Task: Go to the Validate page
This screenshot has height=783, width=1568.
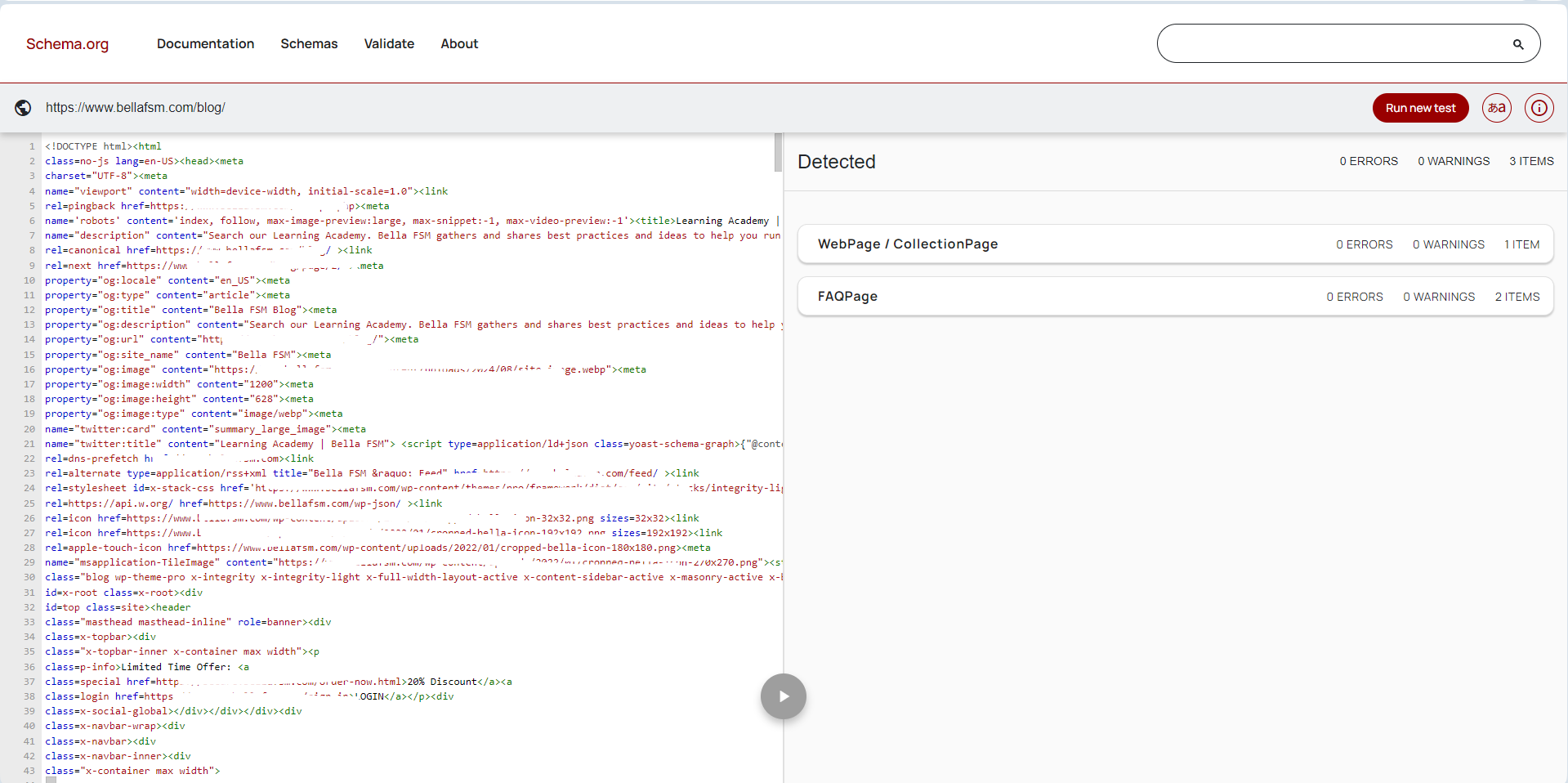Action: point(389,44)
